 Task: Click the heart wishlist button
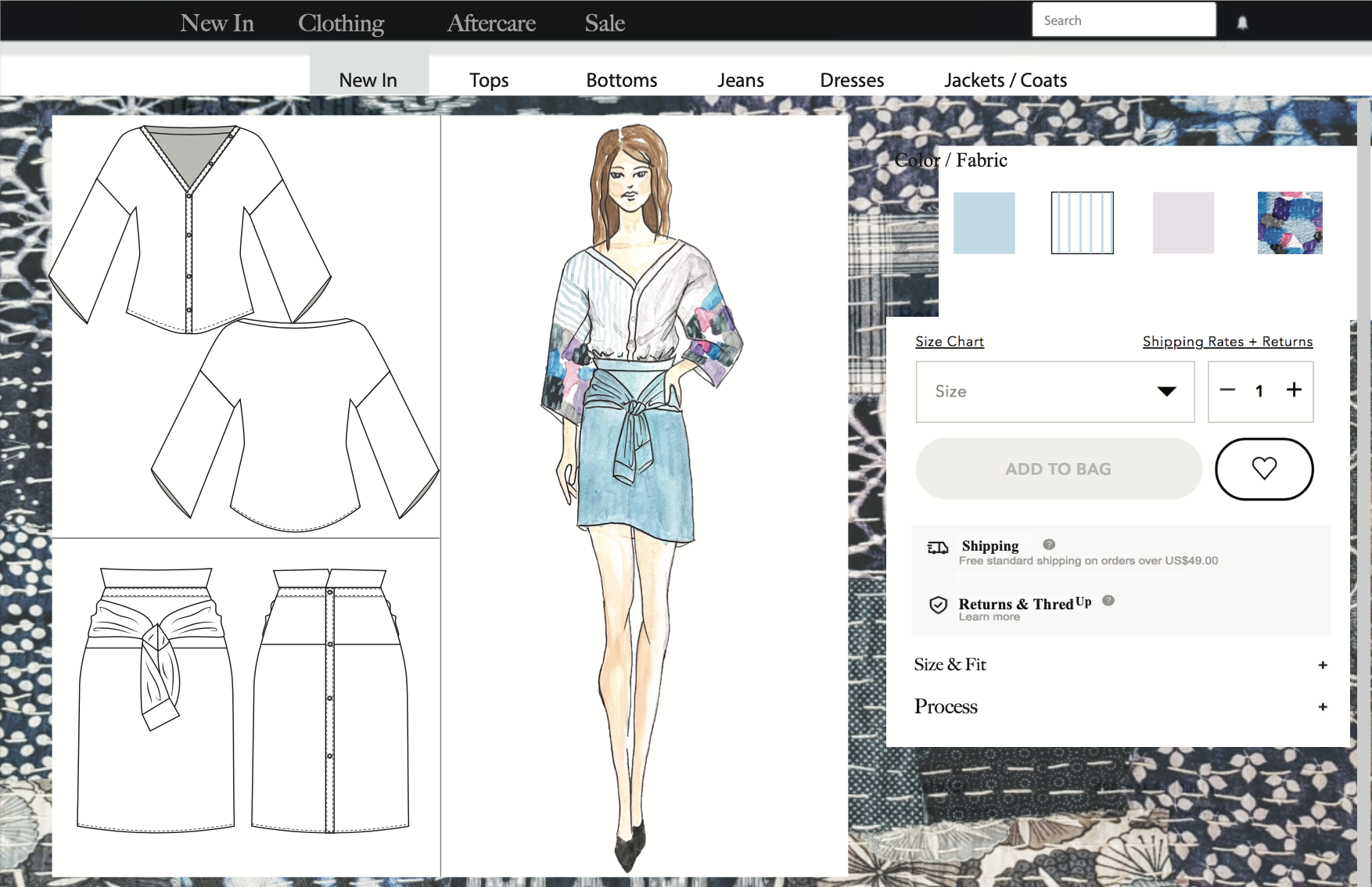1264,469
